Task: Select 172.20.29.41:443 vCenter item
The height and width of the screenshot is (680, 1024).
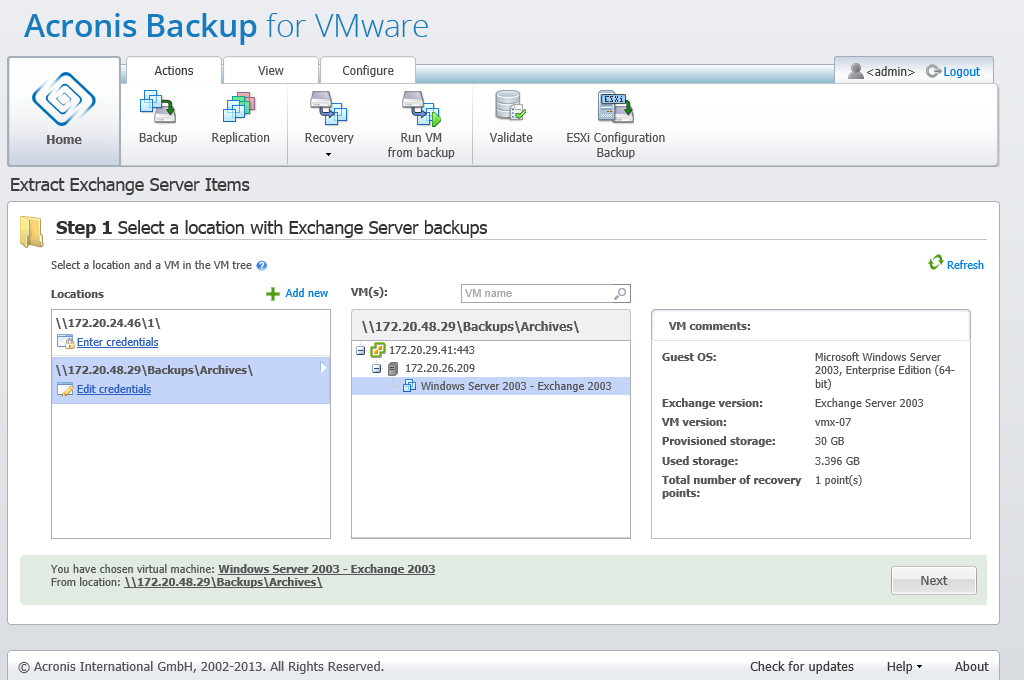Action: (x=432, y=350)
